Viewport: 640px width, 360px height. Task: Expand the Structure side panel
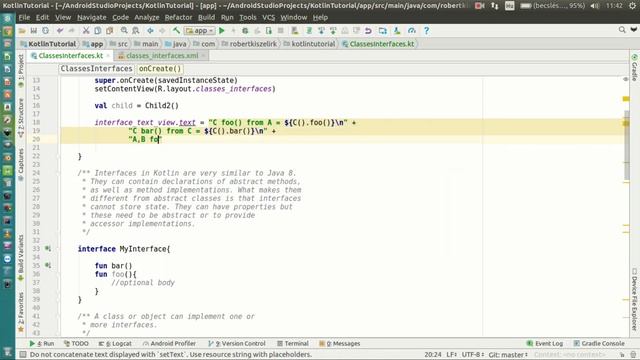coord(21,118)
